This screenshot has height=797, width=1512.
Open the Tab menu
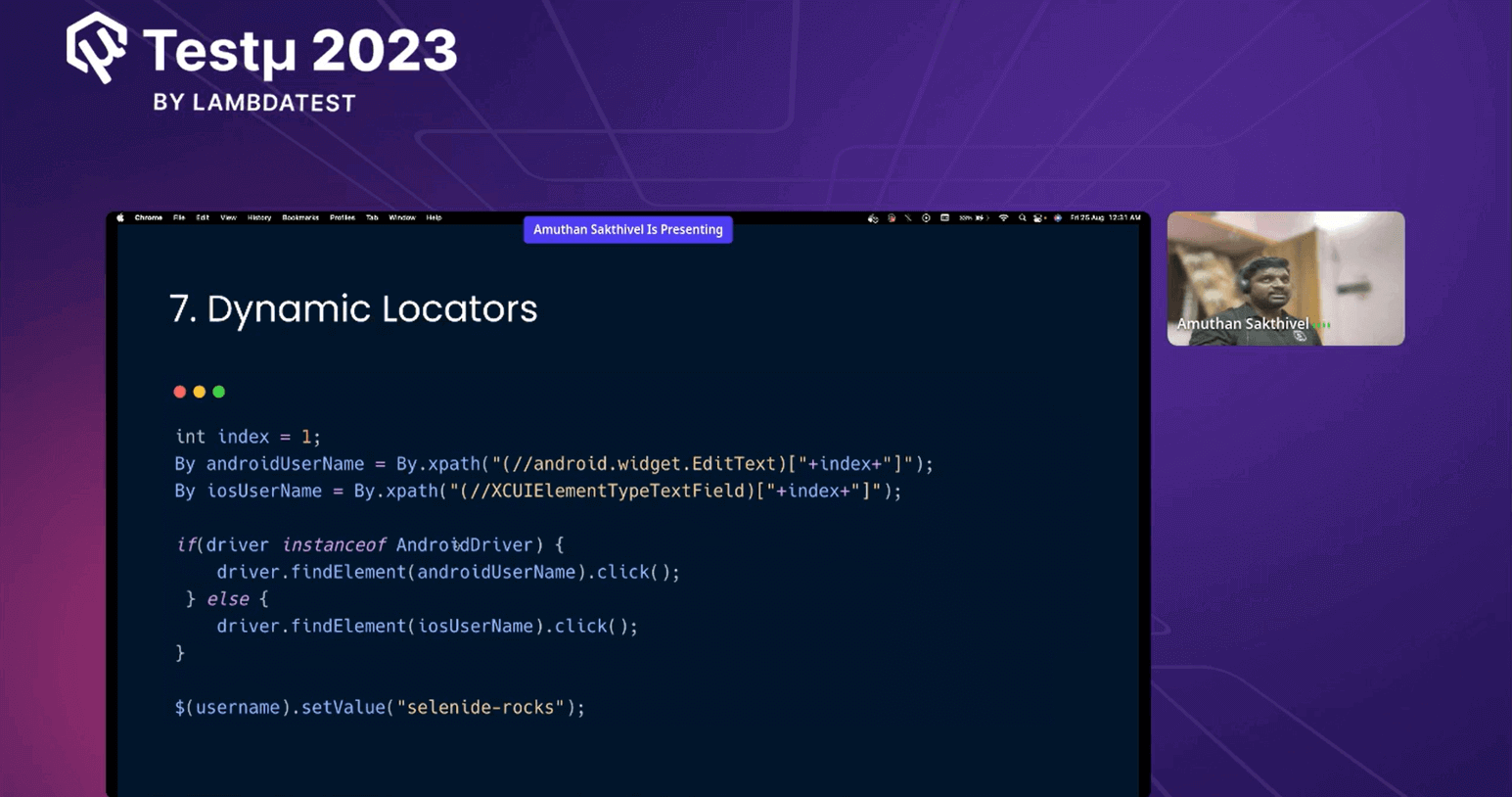(x=371, y=217)
